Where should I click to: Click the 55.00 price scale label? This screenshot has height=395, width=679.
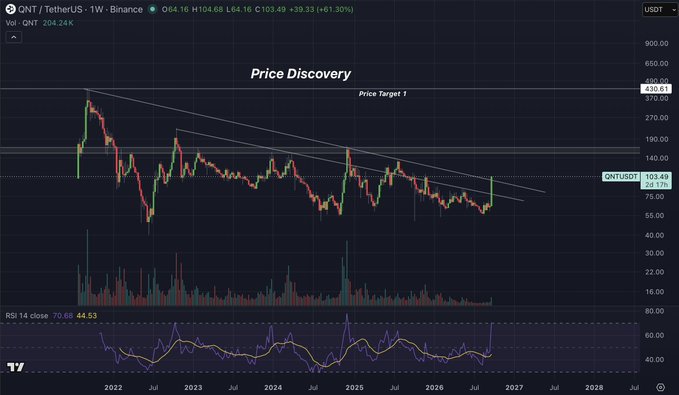point(654,216)
